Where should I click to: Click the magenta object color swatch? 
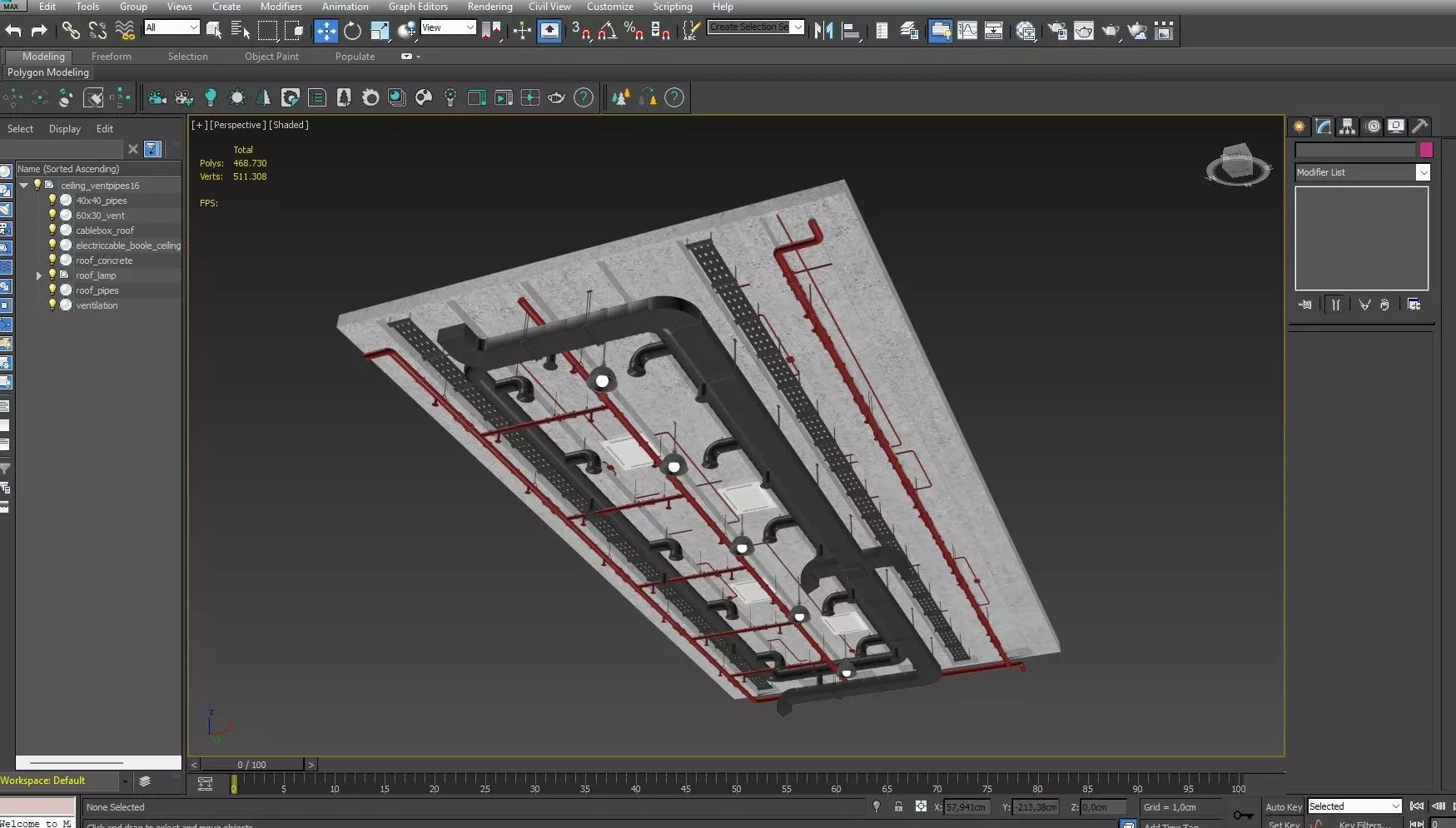(x=1426, y=150)
